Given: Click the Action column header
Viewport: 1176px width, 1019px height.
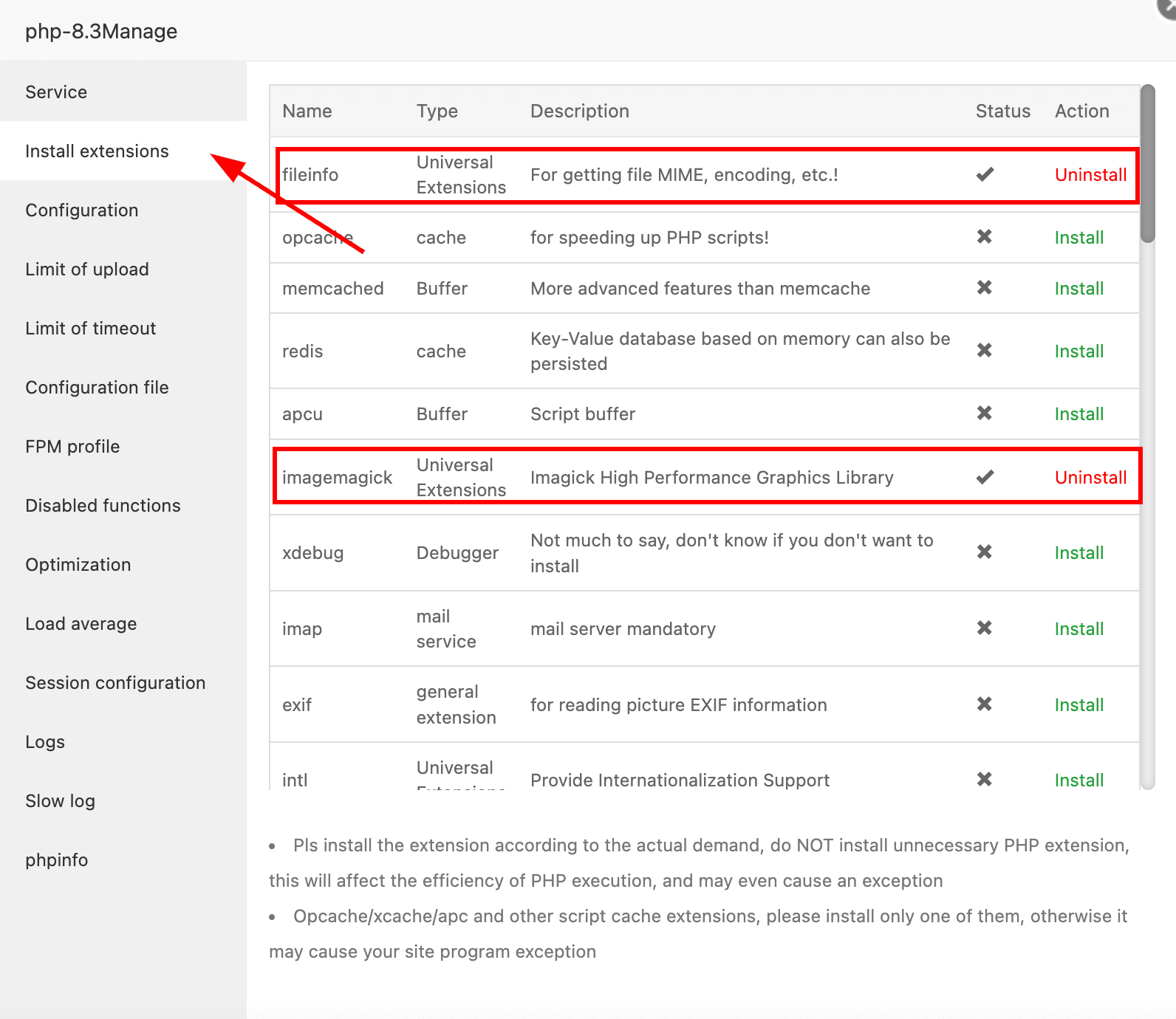Looking at the screenshot, I should coord(1081,111).
